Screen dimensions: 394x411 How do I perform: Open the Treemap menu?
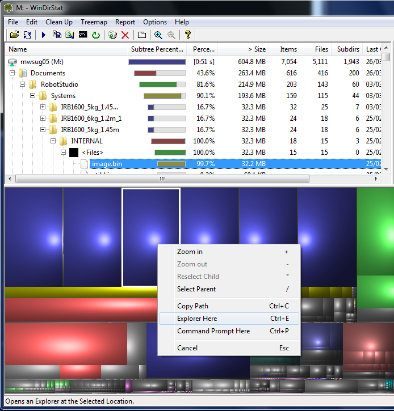[x=94, y=22]
